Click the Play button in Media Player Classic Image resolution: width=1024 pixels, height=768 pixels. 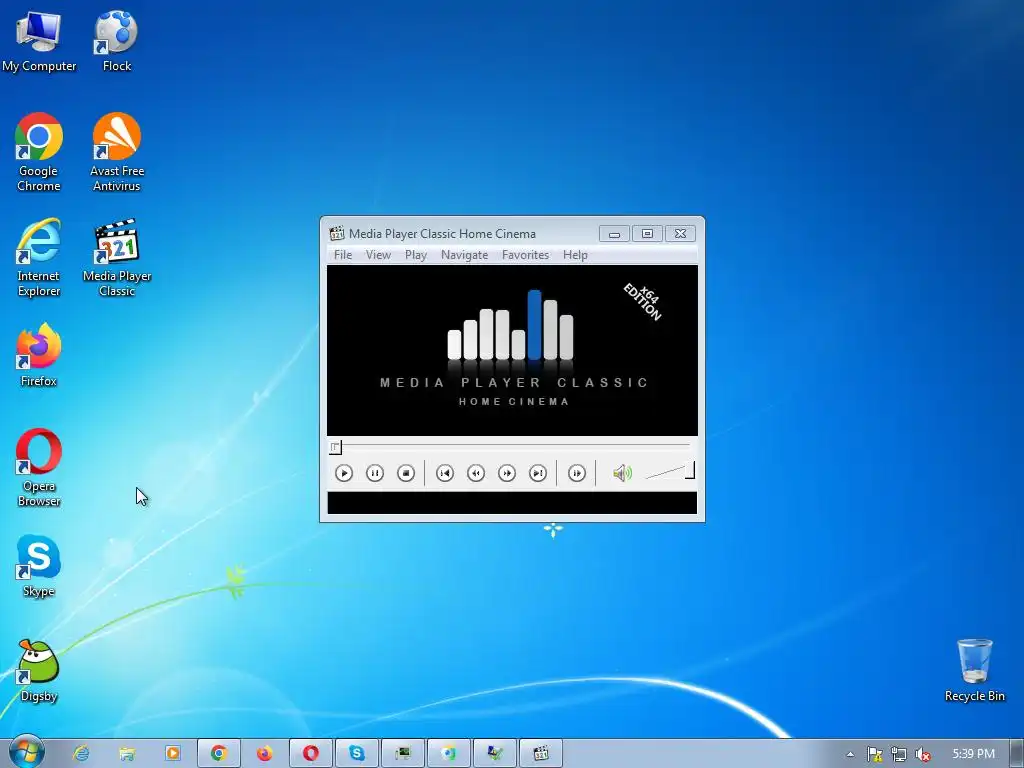coord(344,473)
